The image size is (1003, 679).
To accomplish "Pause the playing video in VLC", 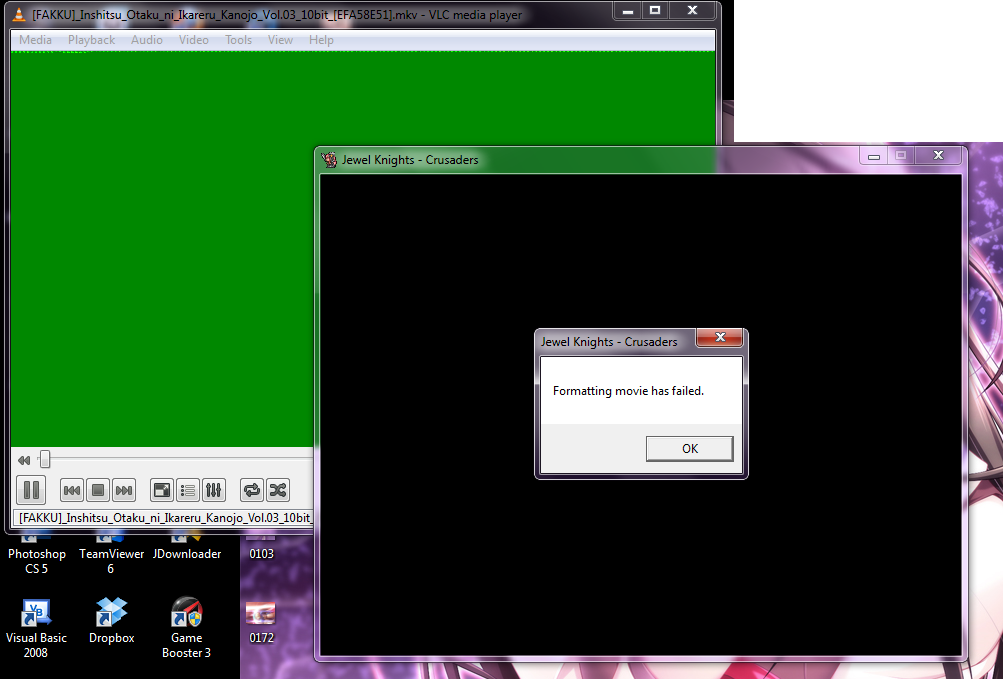I will pos(31,490).
